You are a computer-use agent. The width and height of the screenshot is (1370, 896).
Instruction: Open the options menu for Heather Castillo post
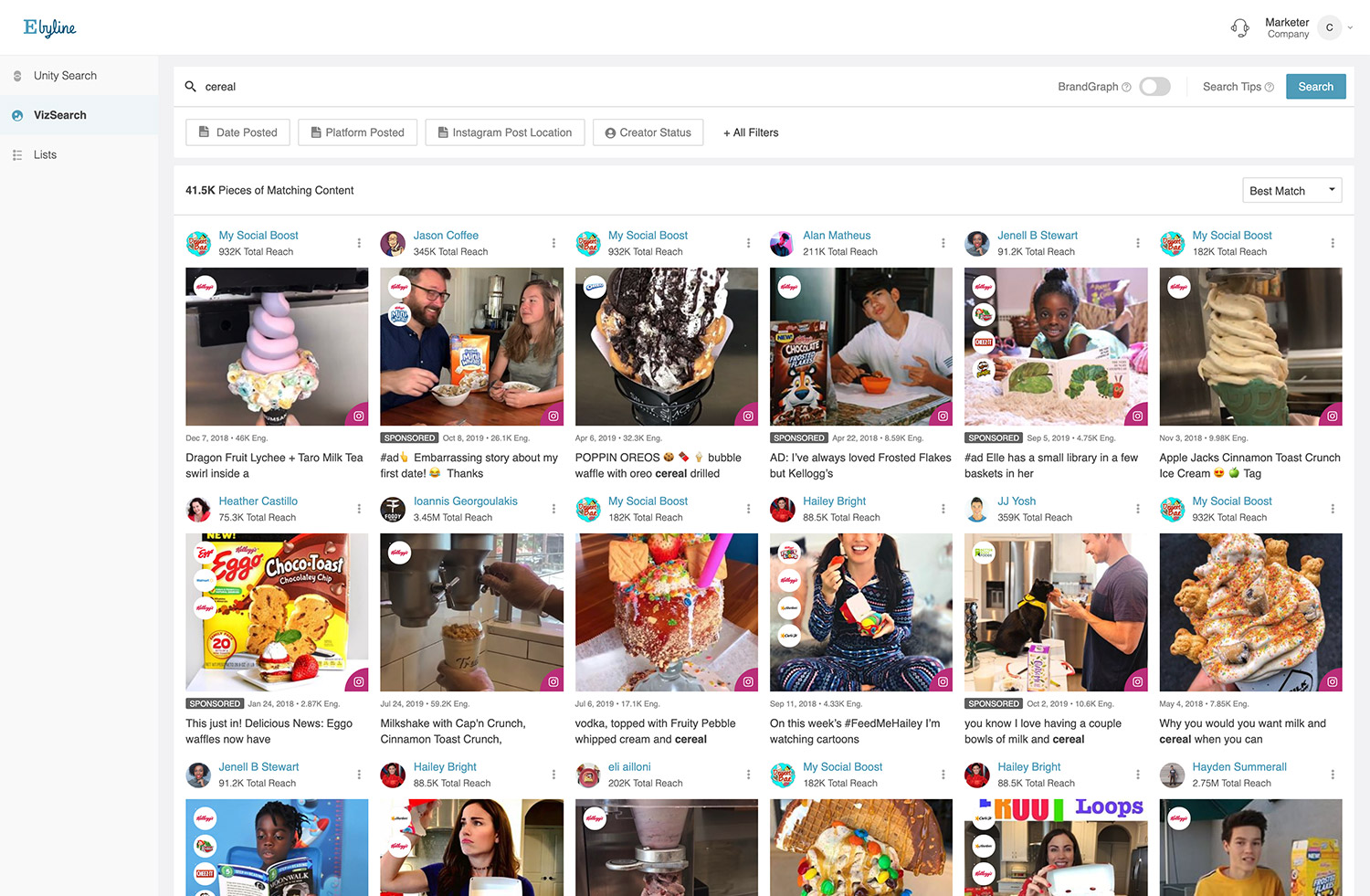tap(359, 509)
